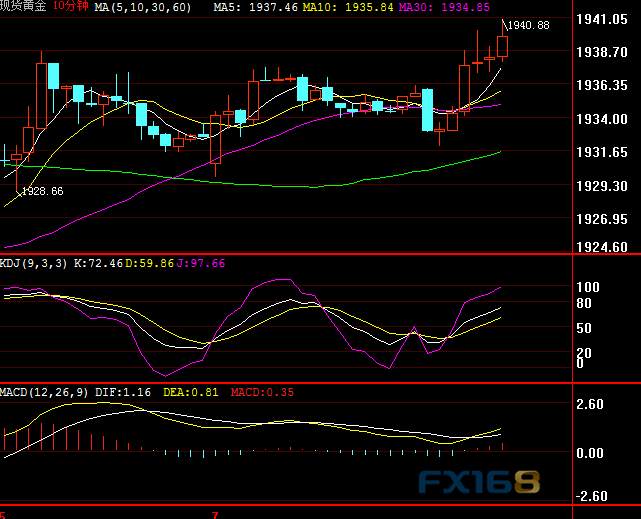Click the KDJ axis label 100

(x=587, y=287)
